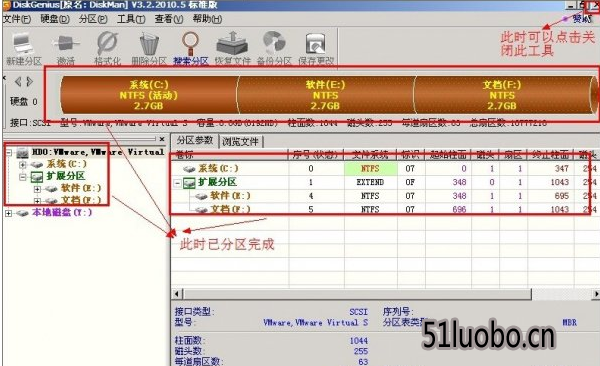Click the 删除分区 delete partition icon
The image size is (600, 366).
point(149,49)
